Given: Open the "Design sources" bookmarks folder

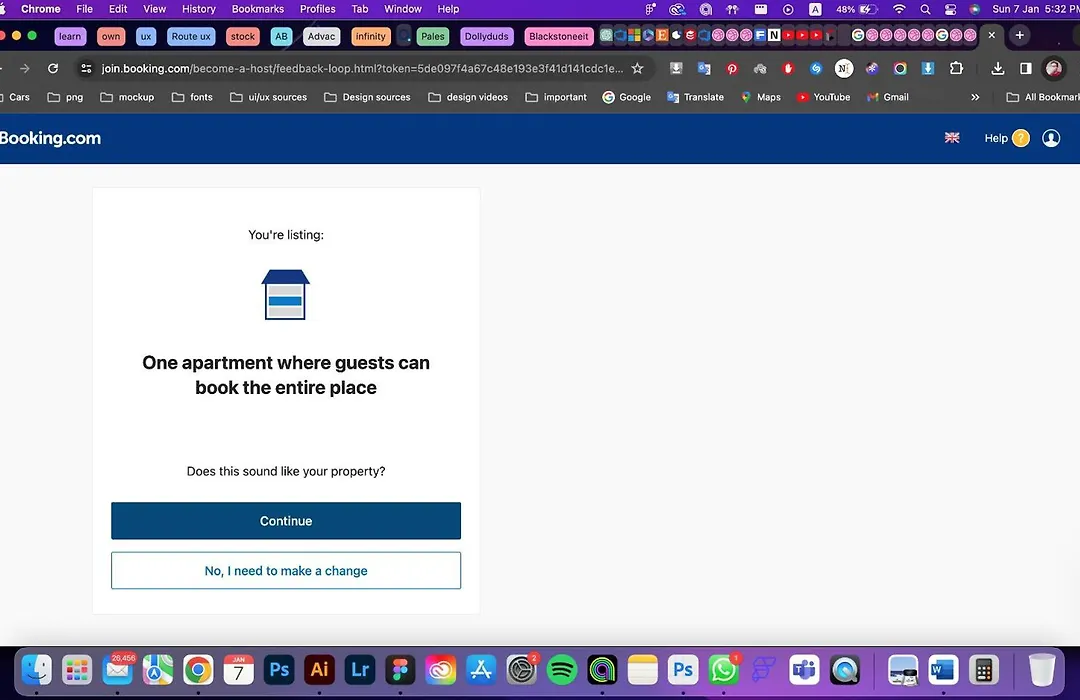Looking at the screenshot, I should (367, 97).
